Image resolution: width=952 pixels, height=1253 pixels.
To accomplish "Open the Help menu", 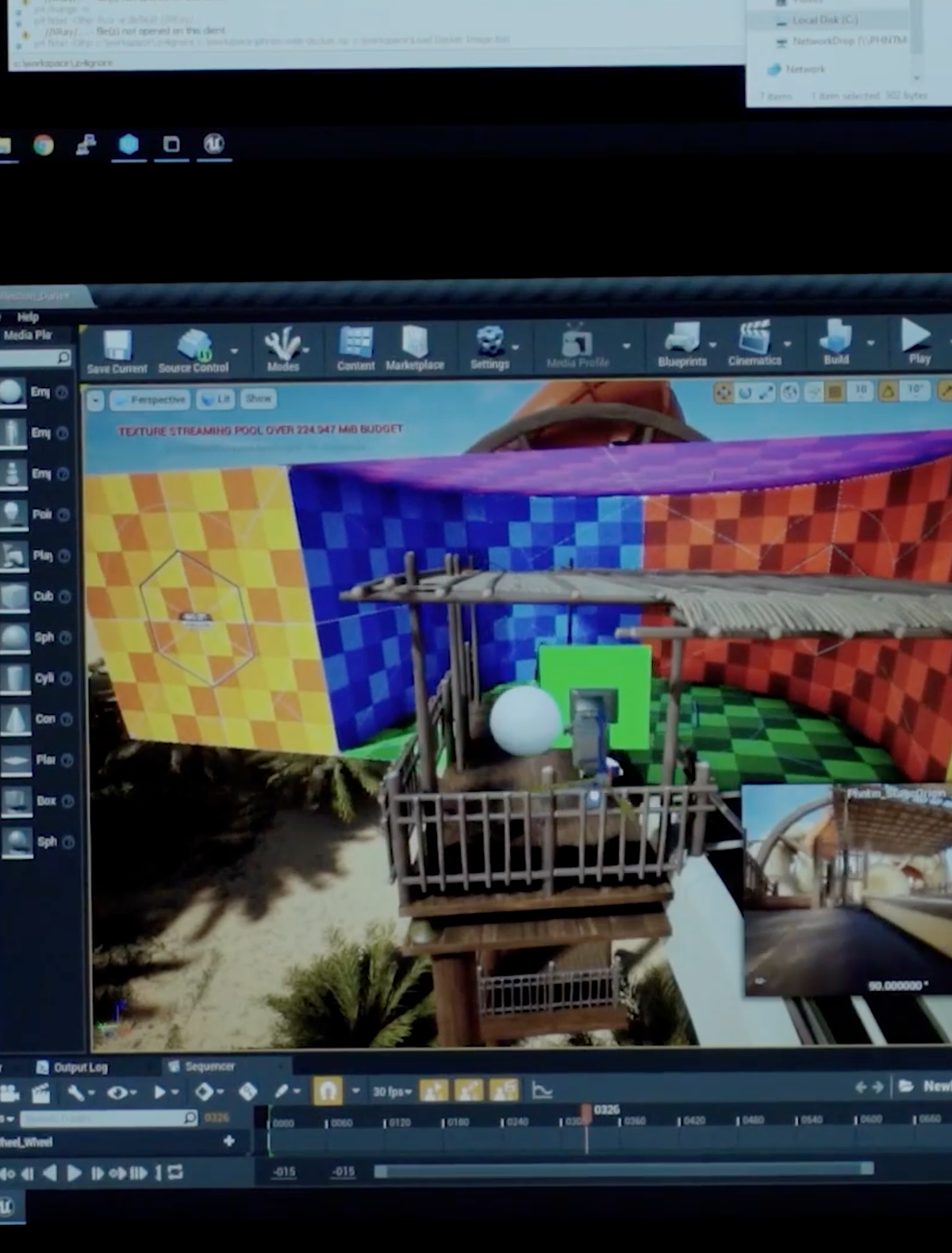I will pyautogui.click(x=28, y=317).
